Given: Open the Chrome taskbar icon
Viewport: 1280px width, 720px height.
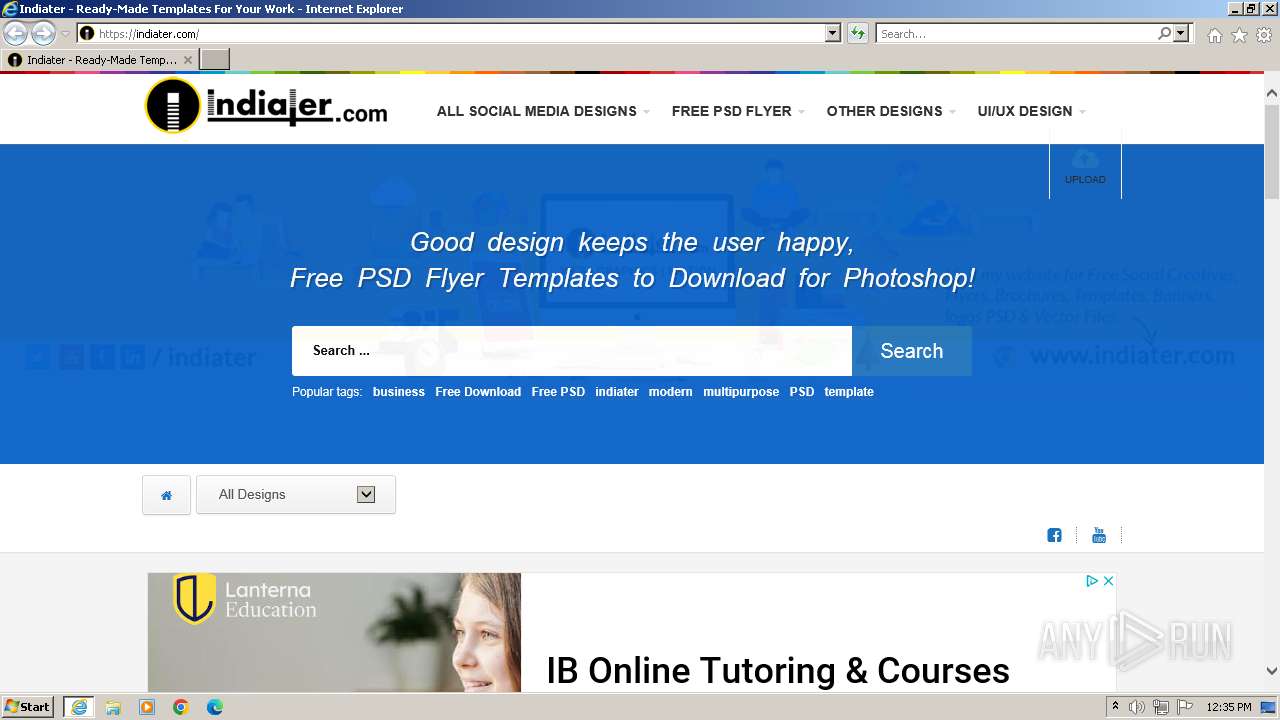Looking at the screenshot, I should pos(181,707).
